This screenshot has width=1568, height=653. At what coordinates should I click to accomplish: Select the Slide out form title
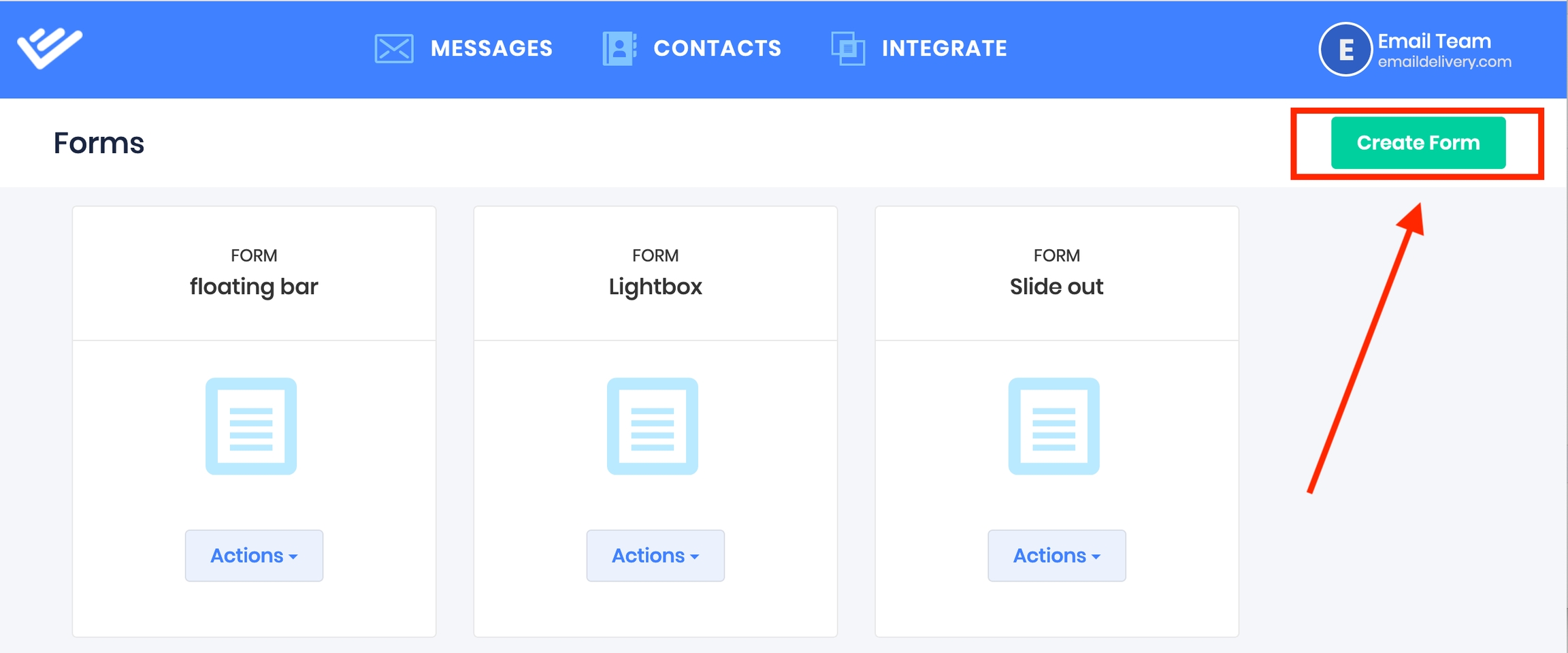click(1056, 287)
